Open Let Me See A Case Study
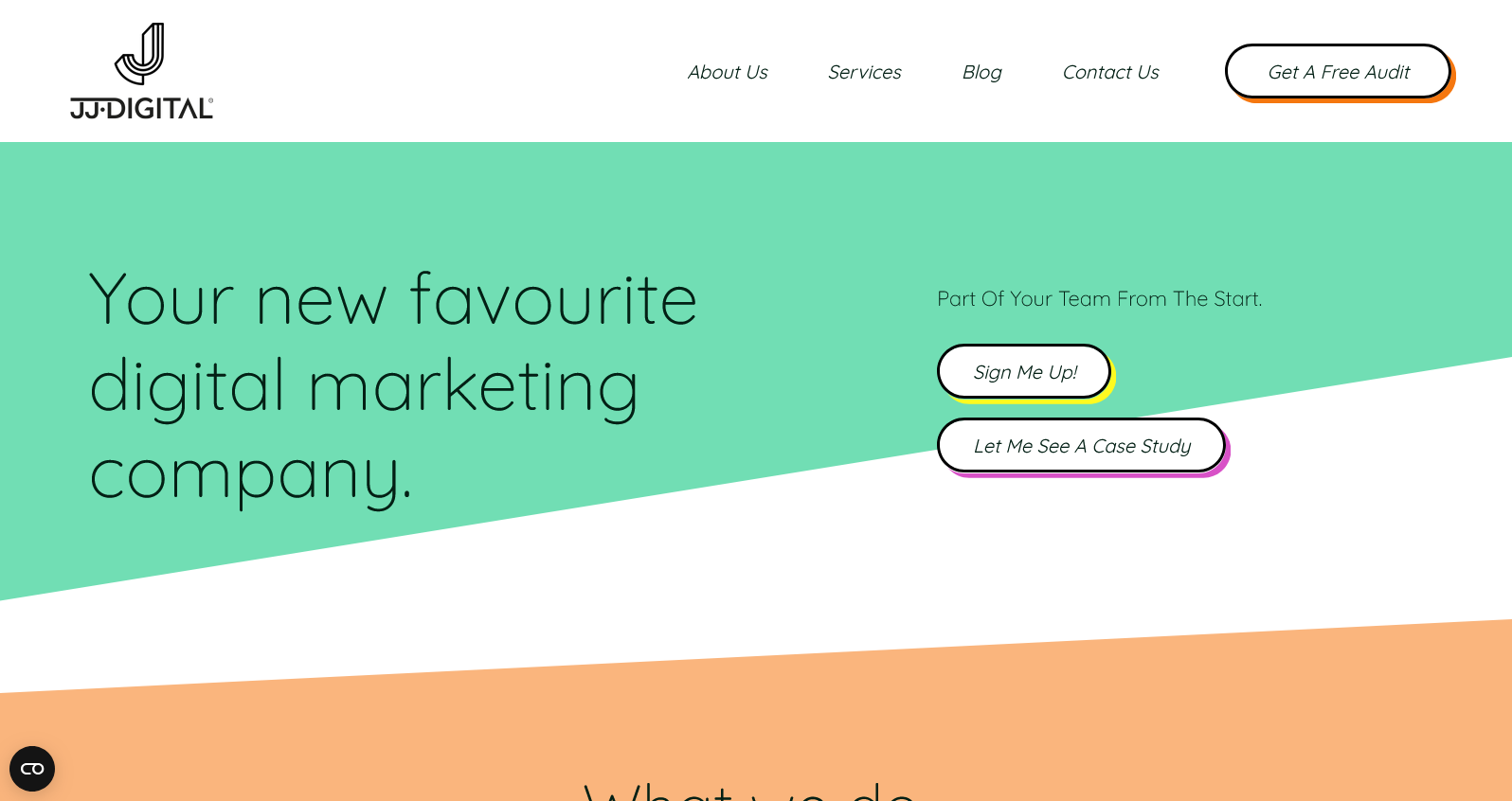The height and width of the screenshot is (801, 1512). coord(1081,445)
